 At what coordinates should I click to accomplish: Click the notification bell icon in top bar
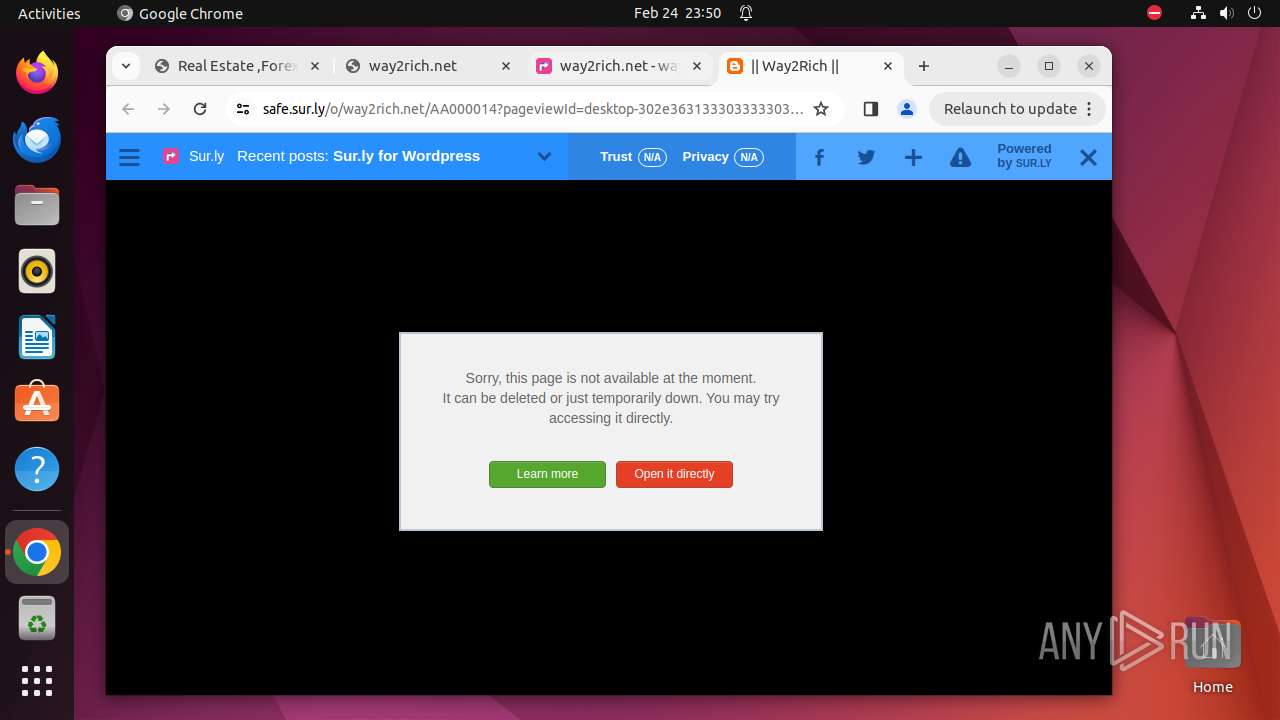tap(746, 13)
